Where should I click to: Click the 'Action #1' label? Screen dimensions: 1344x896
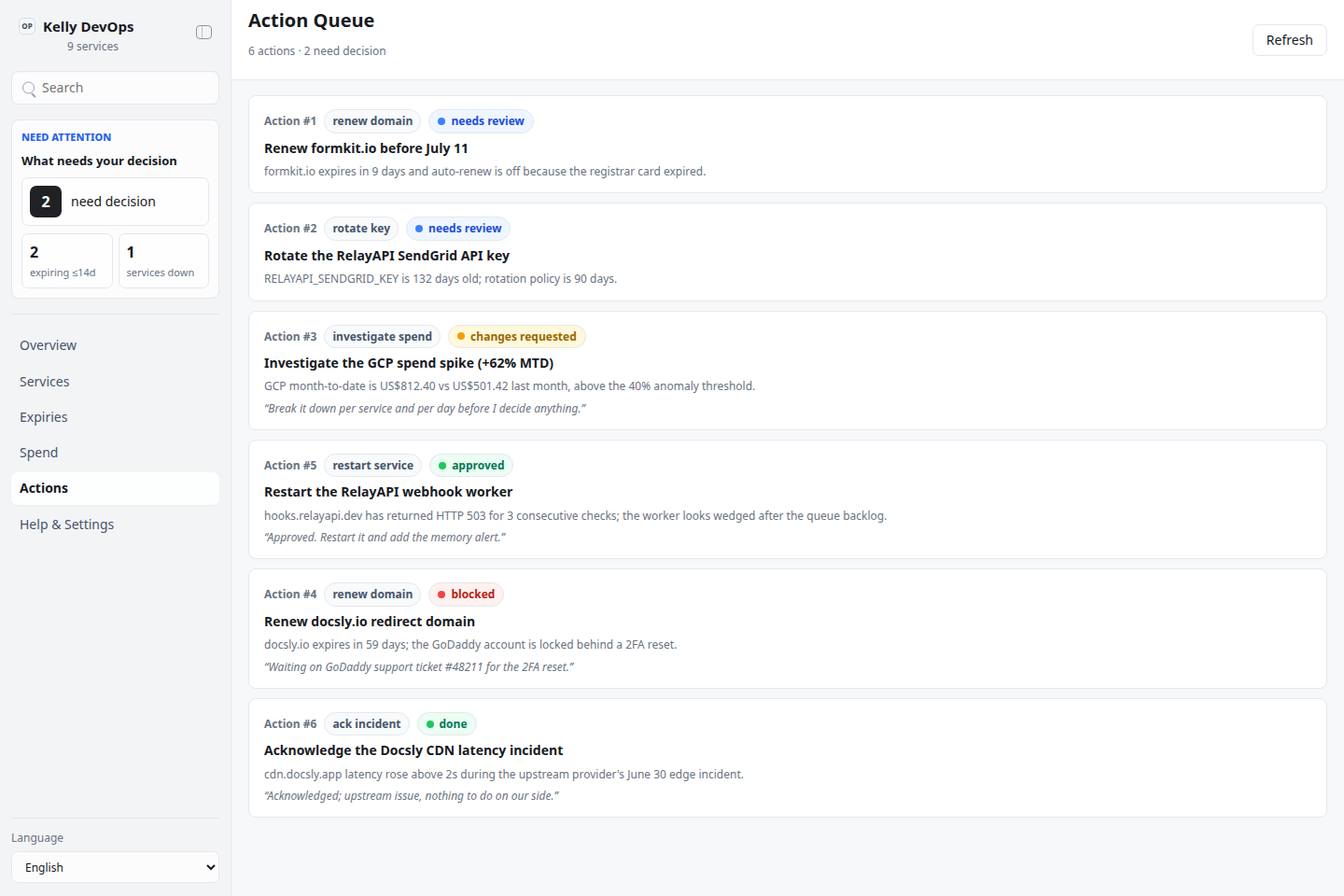pos(290,121)
